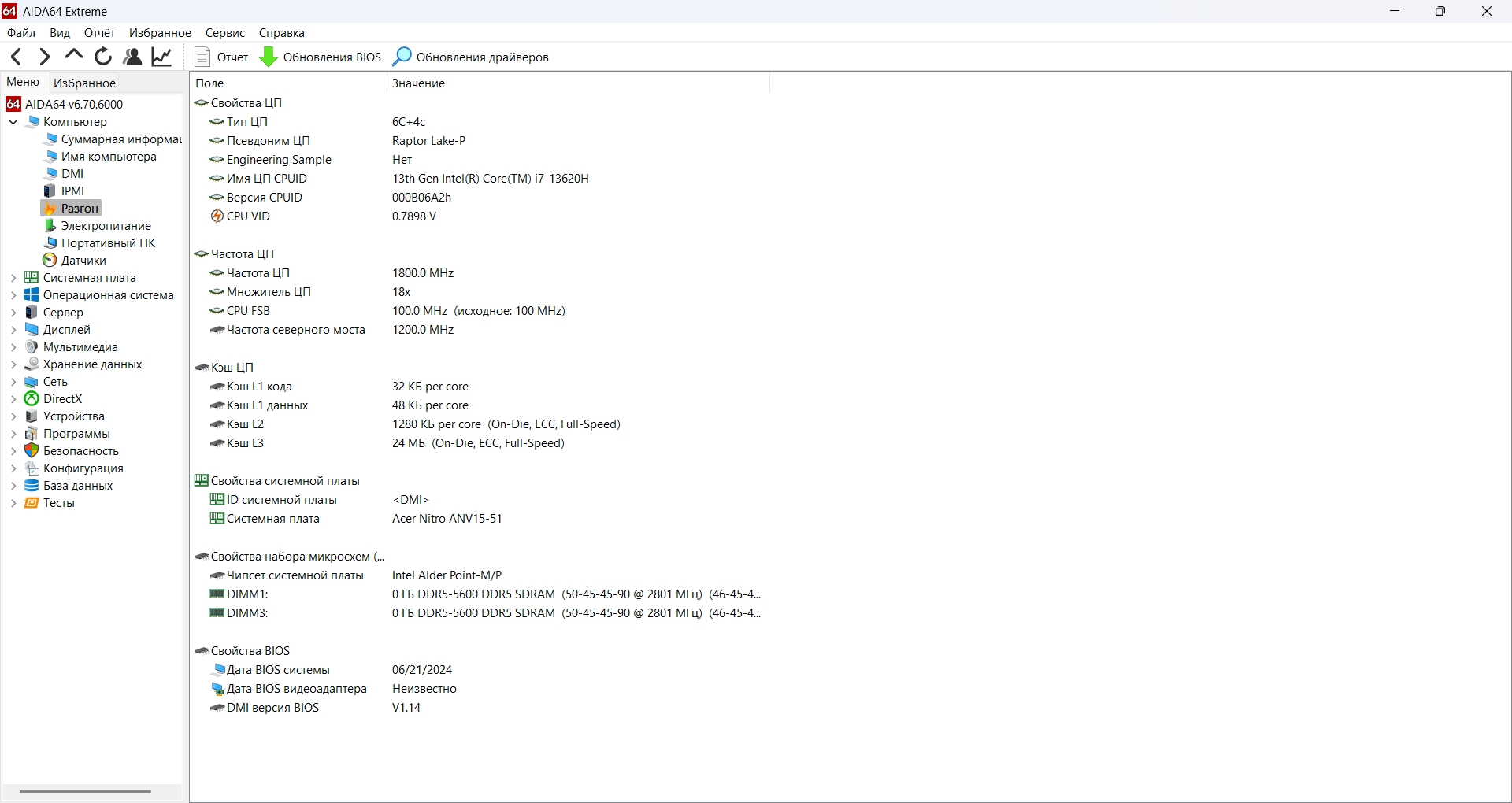
Task: Open the Вид menu
Action: (60, 33)
